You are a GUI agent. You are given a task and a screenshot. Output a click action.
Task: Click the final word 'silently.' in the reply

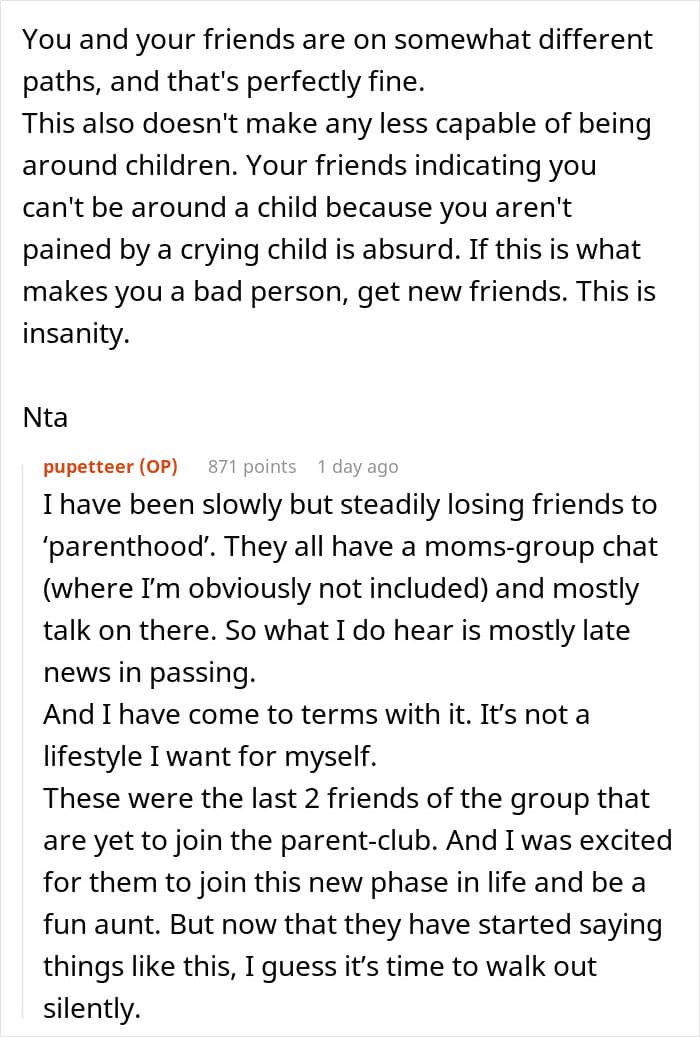point(92,1008)
